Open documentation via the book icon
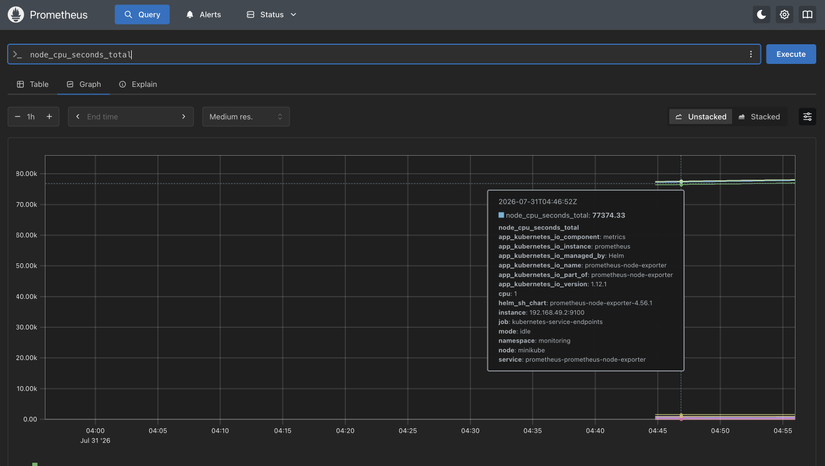The height and width of the screenshot is (466, 825). coord(807,15)
